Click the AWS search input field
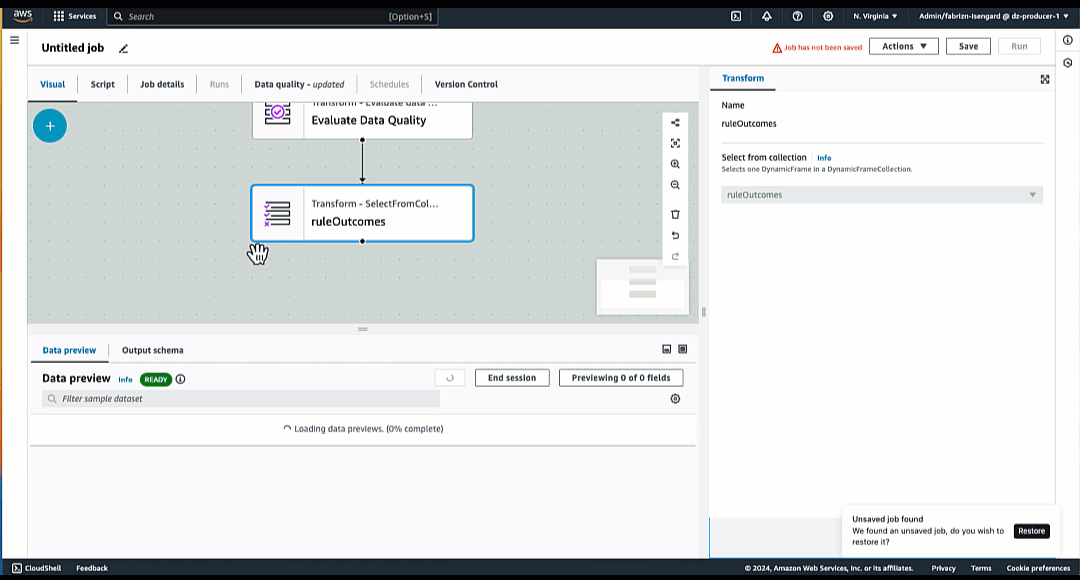This screenshot has height=580, width=1080. point(273,16)
